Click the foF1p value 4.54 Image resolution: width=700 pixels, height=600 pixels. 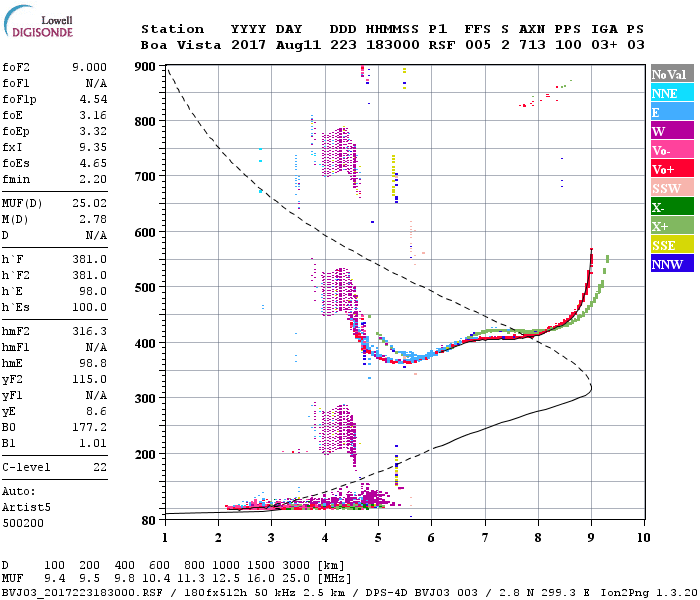[x=93, y=100]
